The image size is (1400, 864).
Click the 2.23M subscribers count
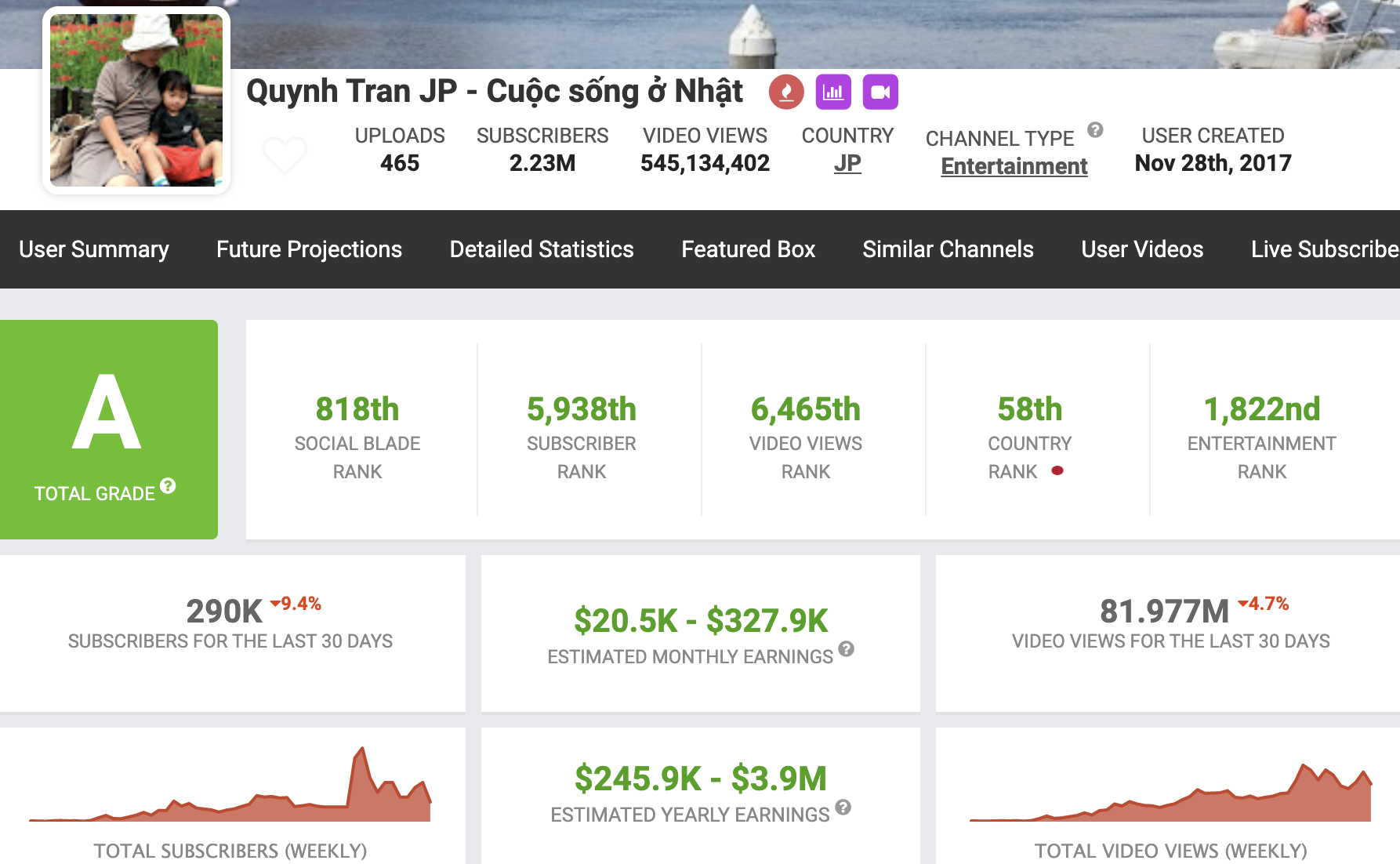tap(542, 163)
